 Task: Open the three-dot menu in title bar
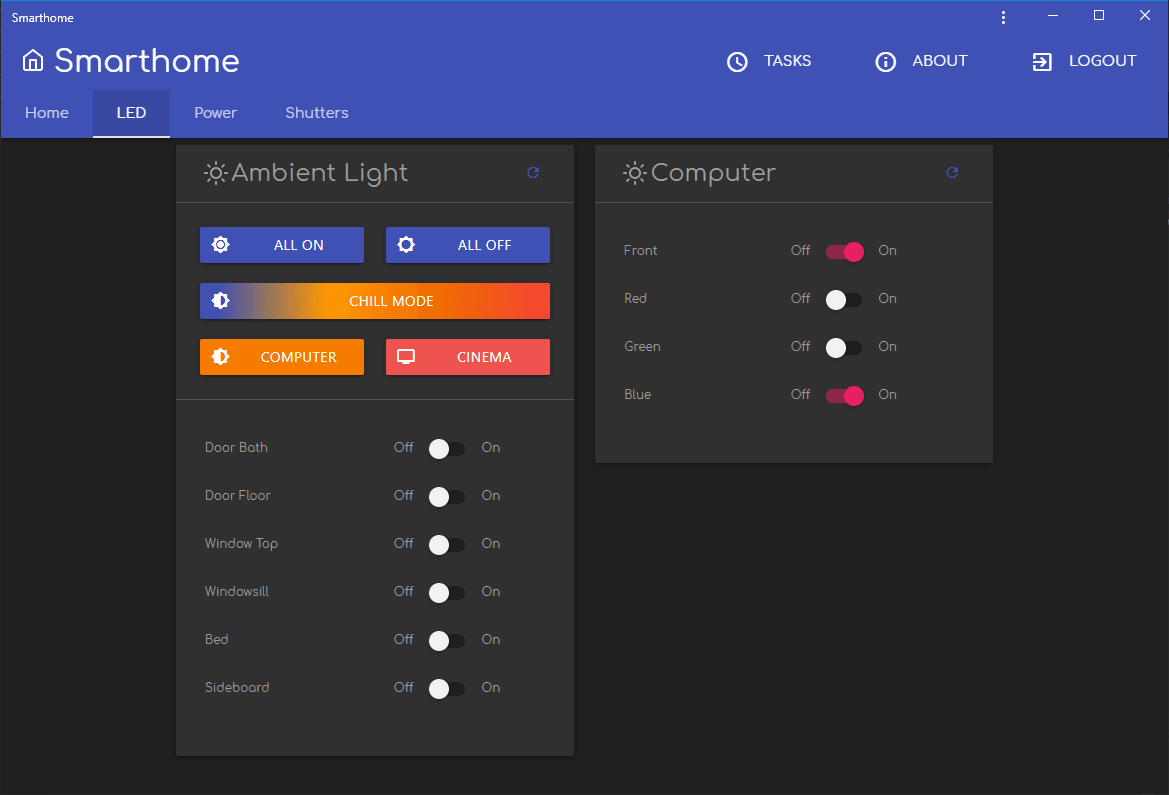click(1003, 17)
